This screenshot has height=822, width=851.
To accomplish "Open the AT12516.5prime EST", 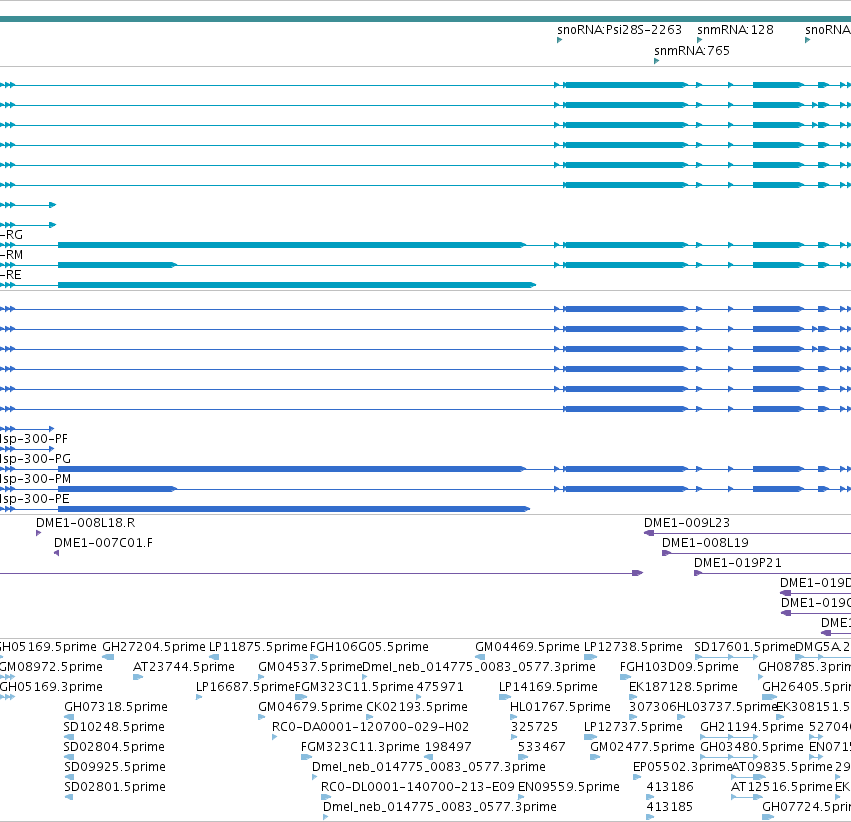I will click(782, 787).
